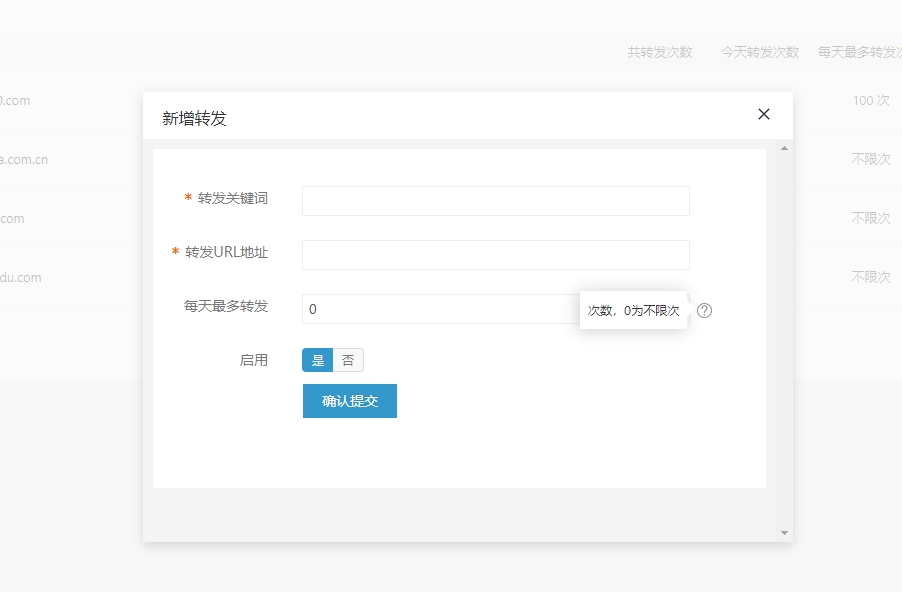Focus the 转发URL地址 input field
The height and width of the screenshot is (592, 902).
pyautogui.click(x=495, y=255)
